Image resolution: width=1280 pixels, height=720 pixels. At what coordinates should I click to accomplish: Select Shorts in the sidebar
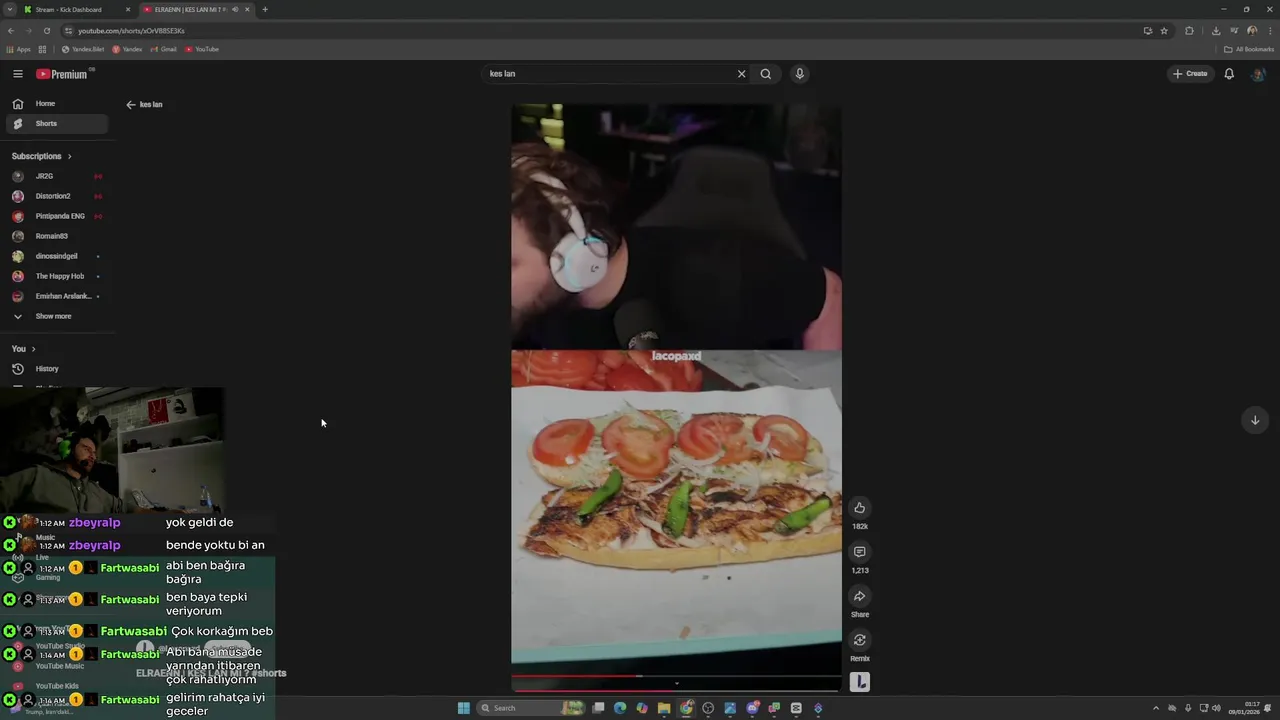[x=57, y=124]
